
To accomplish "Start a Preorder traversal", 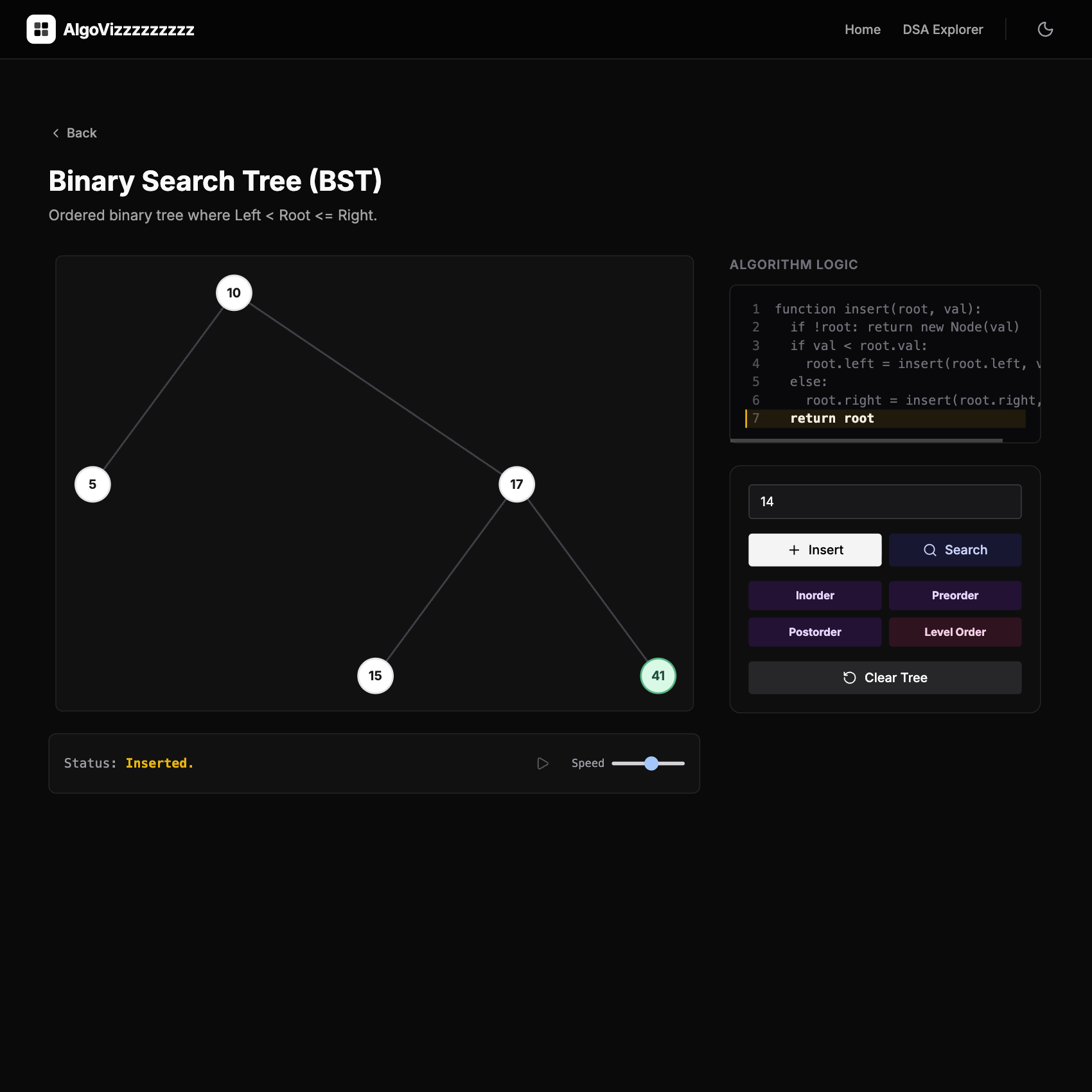I will 955,595.
